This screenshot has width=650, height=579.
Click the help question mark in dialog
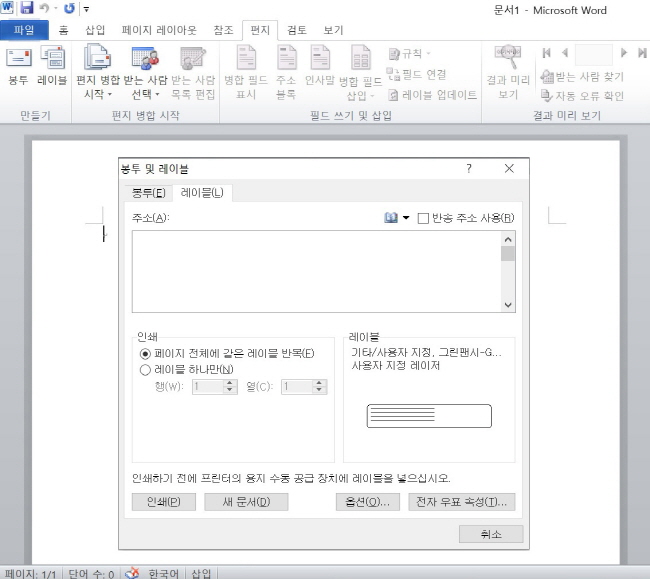pos(469,169)
